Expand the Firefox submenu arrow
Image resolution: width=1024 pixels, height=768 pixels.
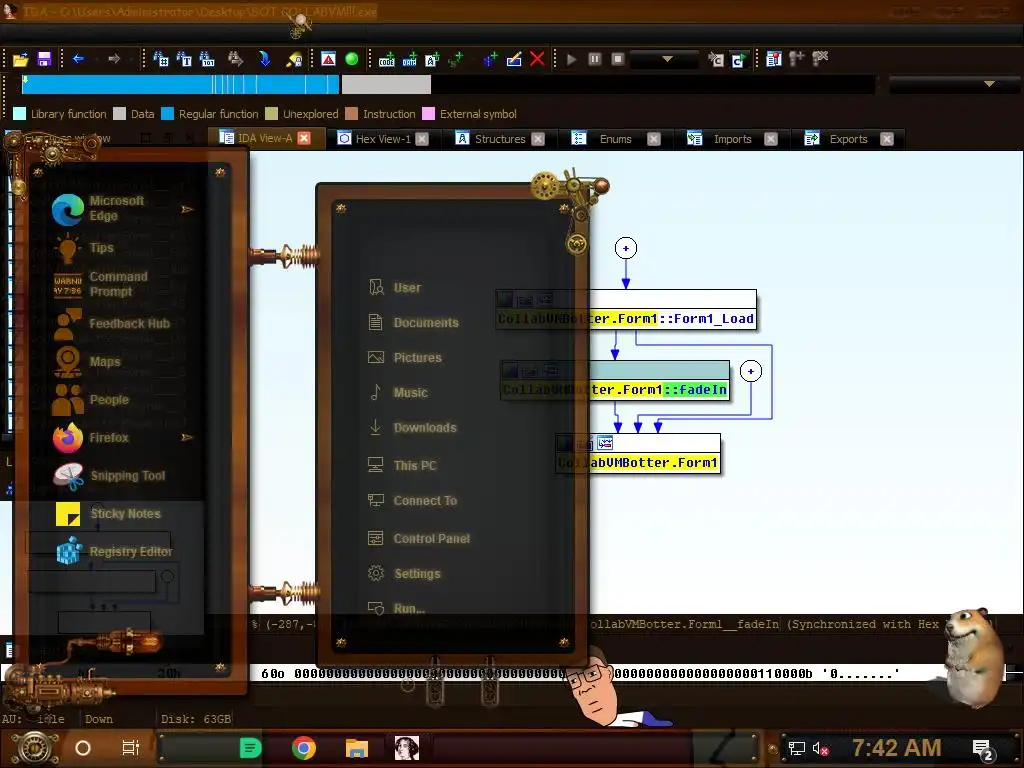[x=187, y=437]
